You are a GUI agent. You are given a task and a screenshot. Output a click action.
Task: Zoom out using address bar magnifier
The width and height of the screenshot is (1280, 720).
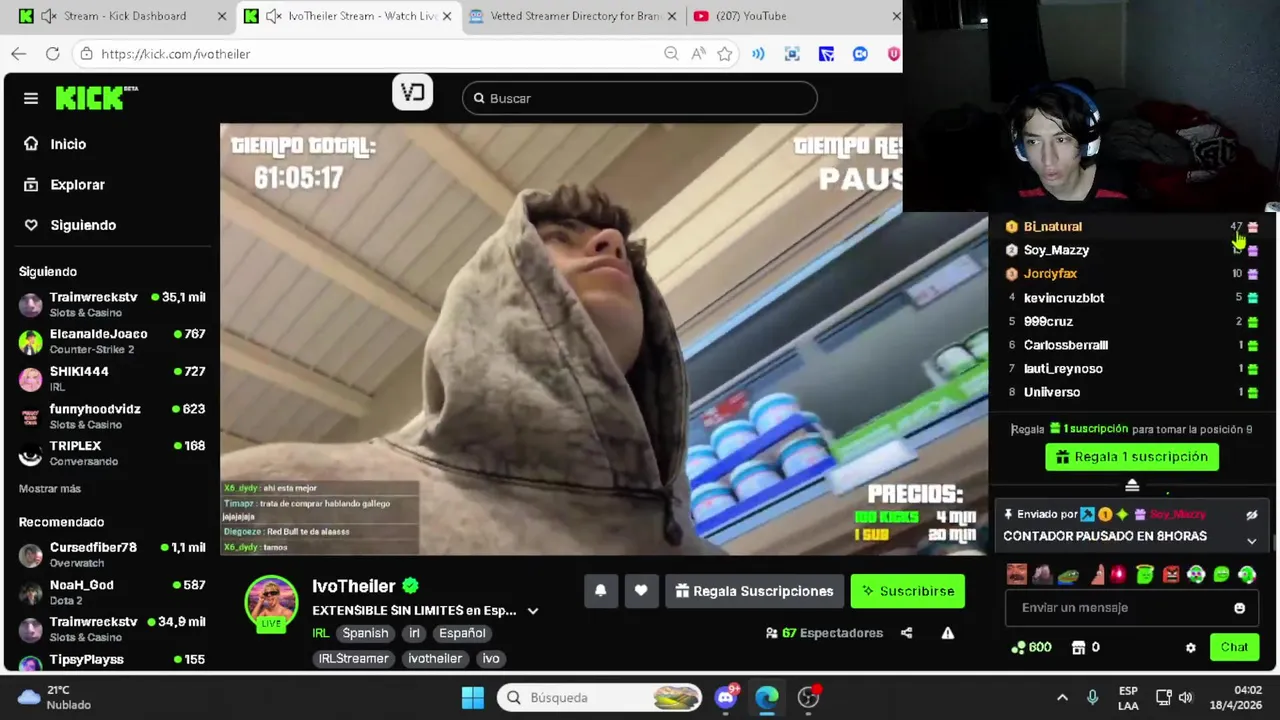pos(671,54)
